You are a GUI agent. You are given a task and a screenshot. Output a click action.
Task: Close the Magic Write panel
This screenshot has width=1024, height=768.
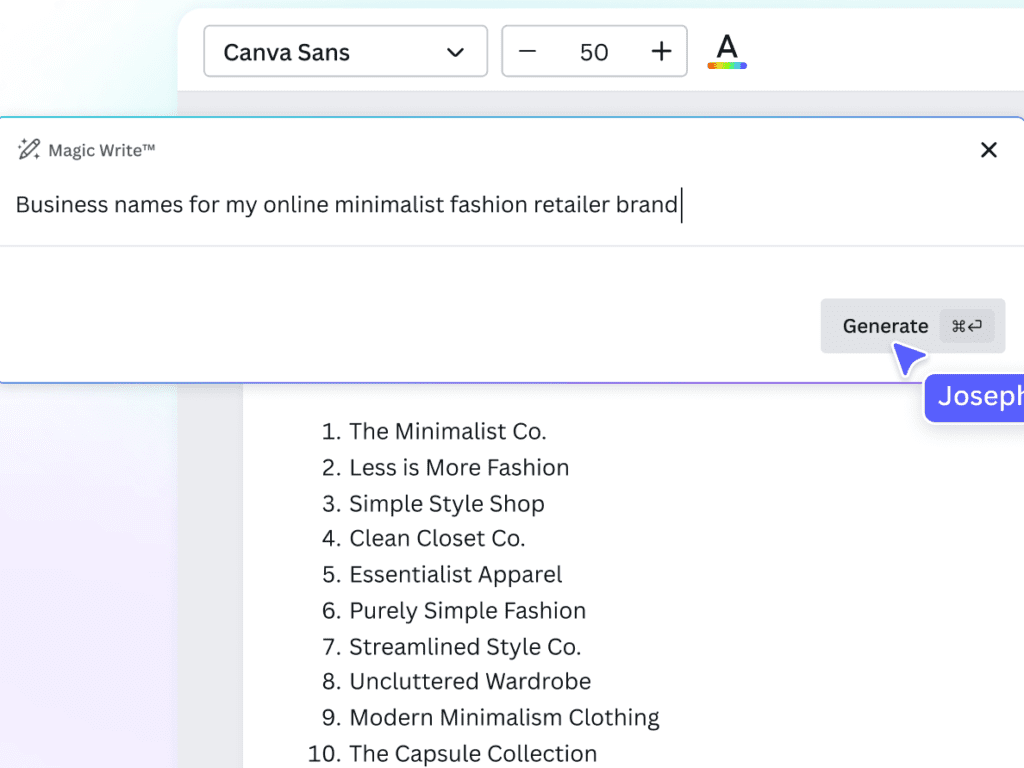988,150
